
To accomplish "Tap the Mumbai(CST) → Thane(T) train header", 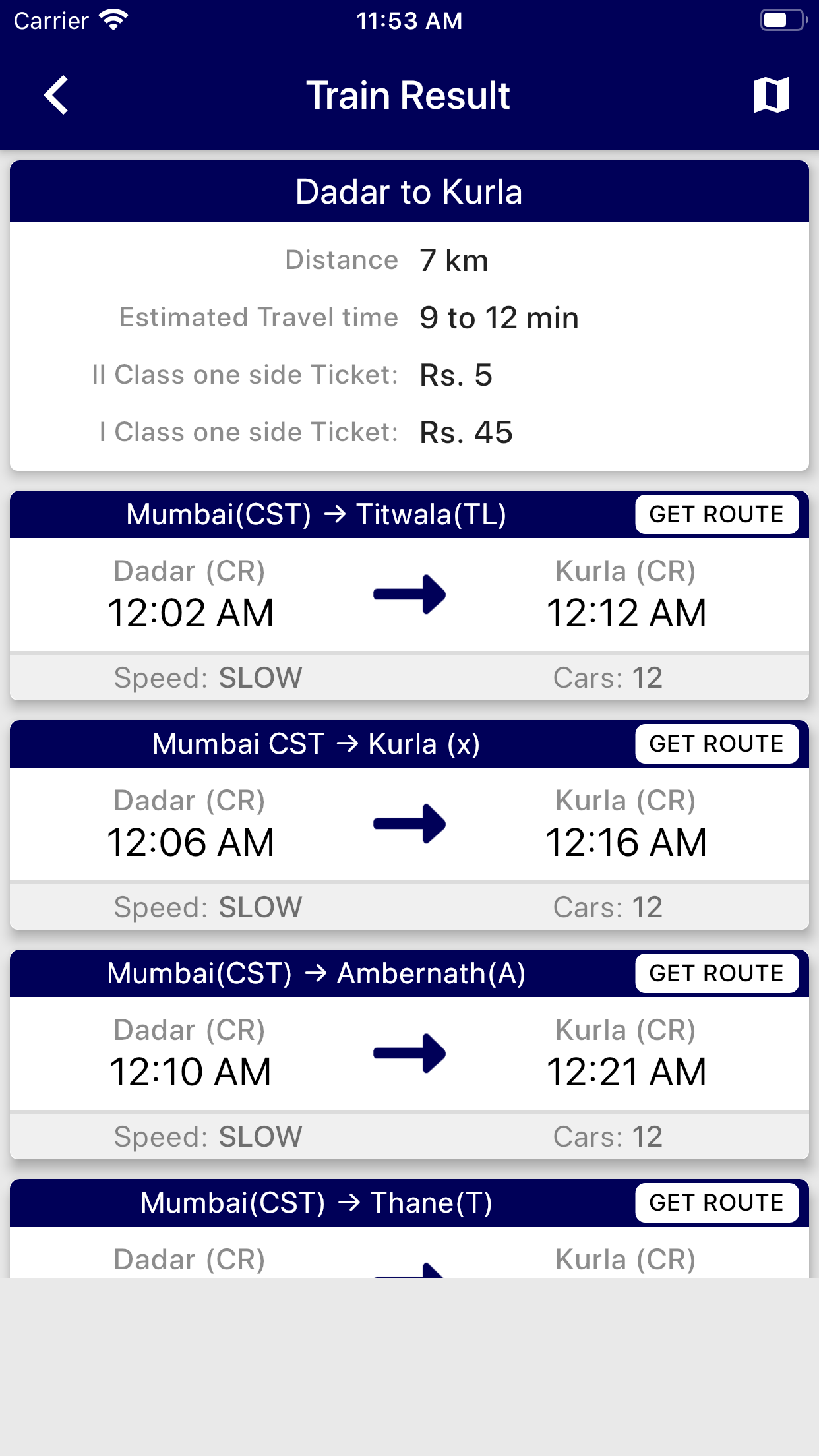I will click(317, 1203).
